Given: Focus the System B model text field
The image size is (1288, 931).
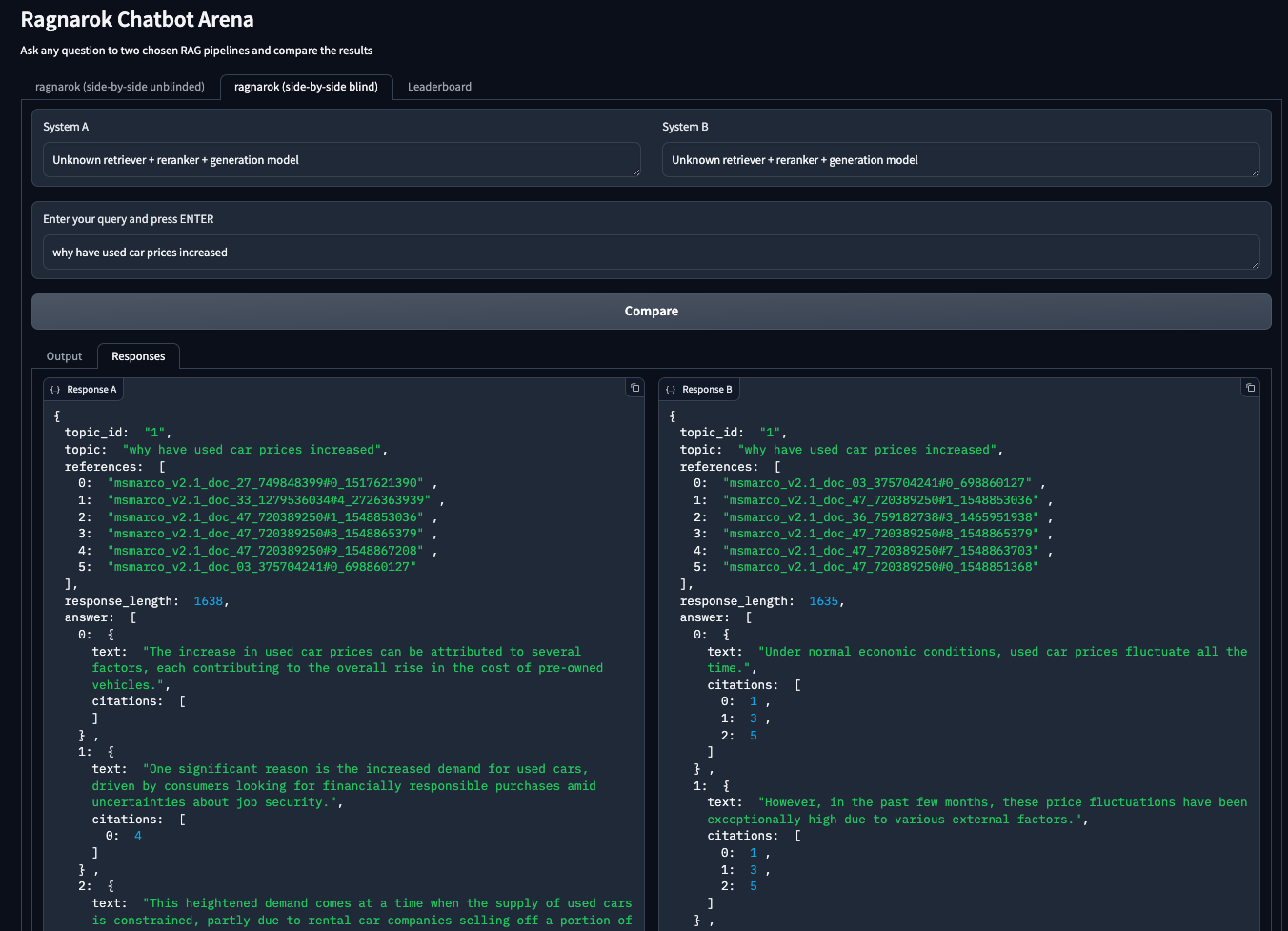Looking at the screenshot, I should click(960, 160).
